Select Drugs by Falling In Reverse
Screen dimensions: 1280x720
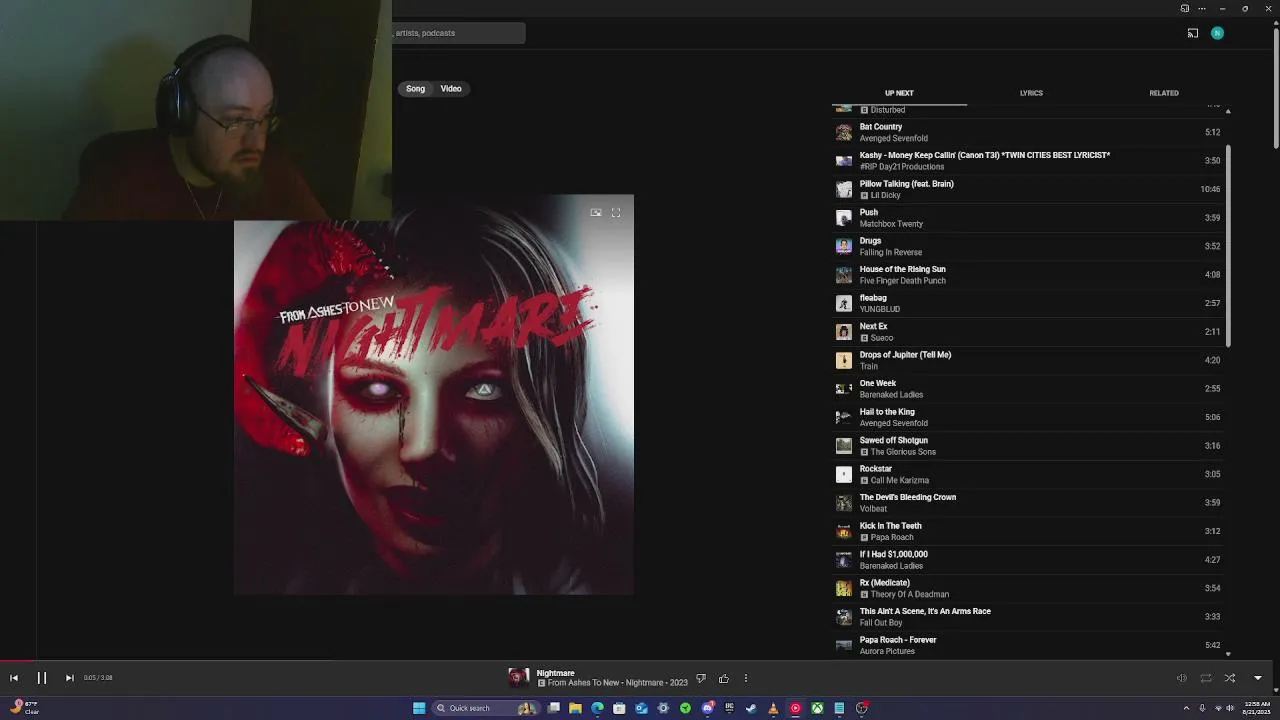tap(1027, 246)
